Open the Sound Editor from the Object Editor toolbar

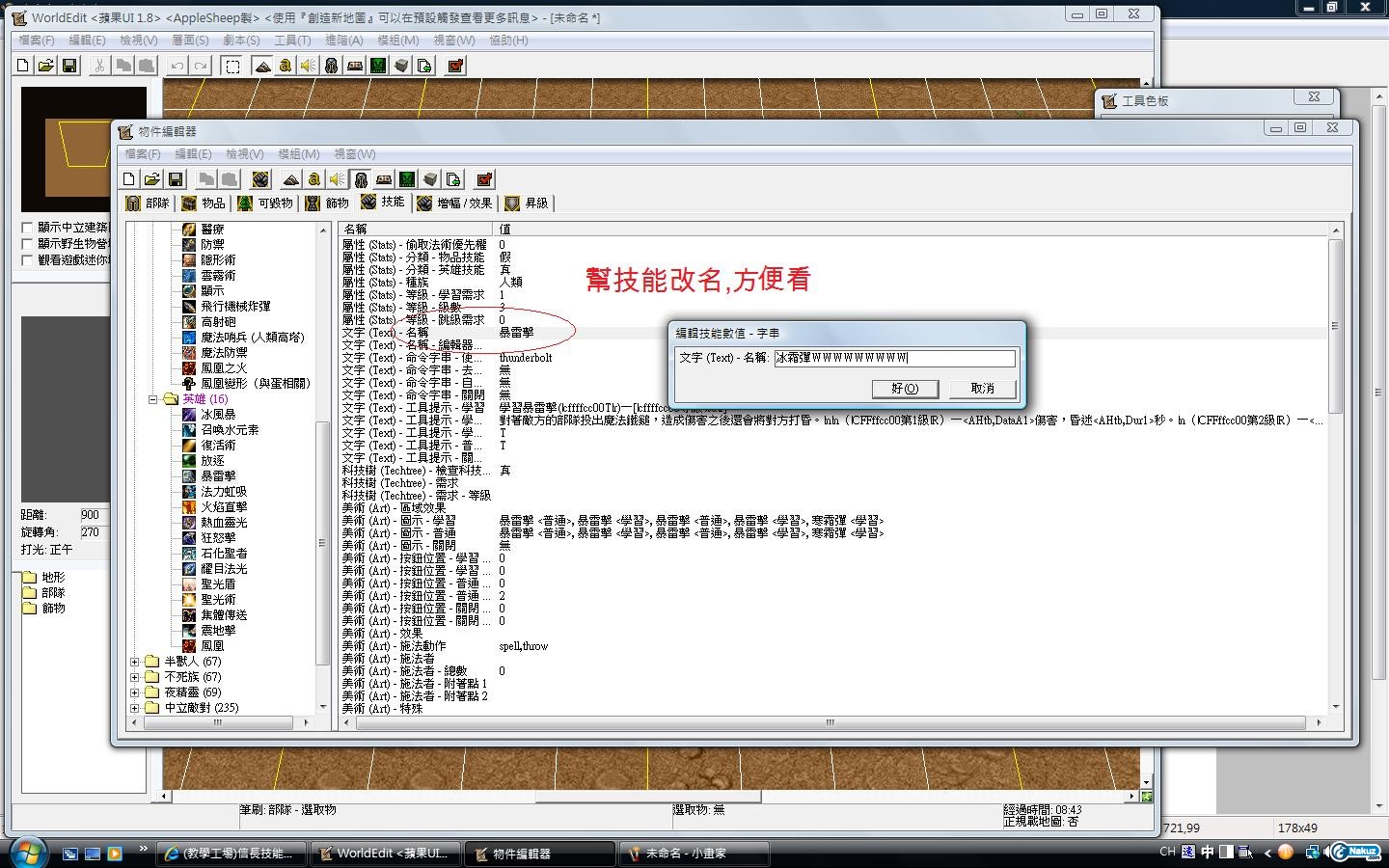(337, 179)
